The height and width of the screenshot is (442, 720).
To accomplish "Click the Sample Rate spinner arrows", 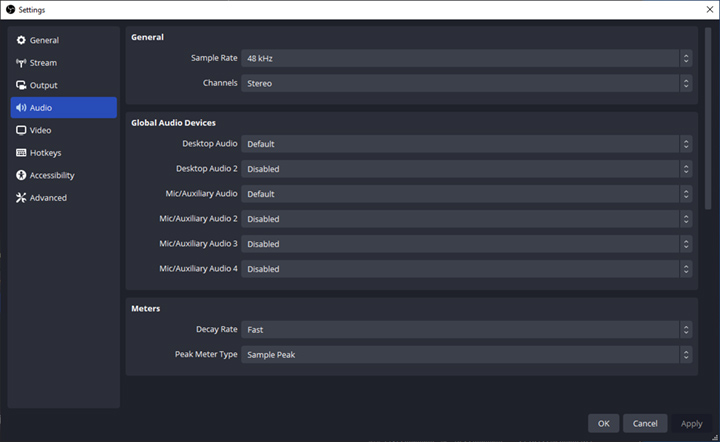I will [x=686, y=58].
